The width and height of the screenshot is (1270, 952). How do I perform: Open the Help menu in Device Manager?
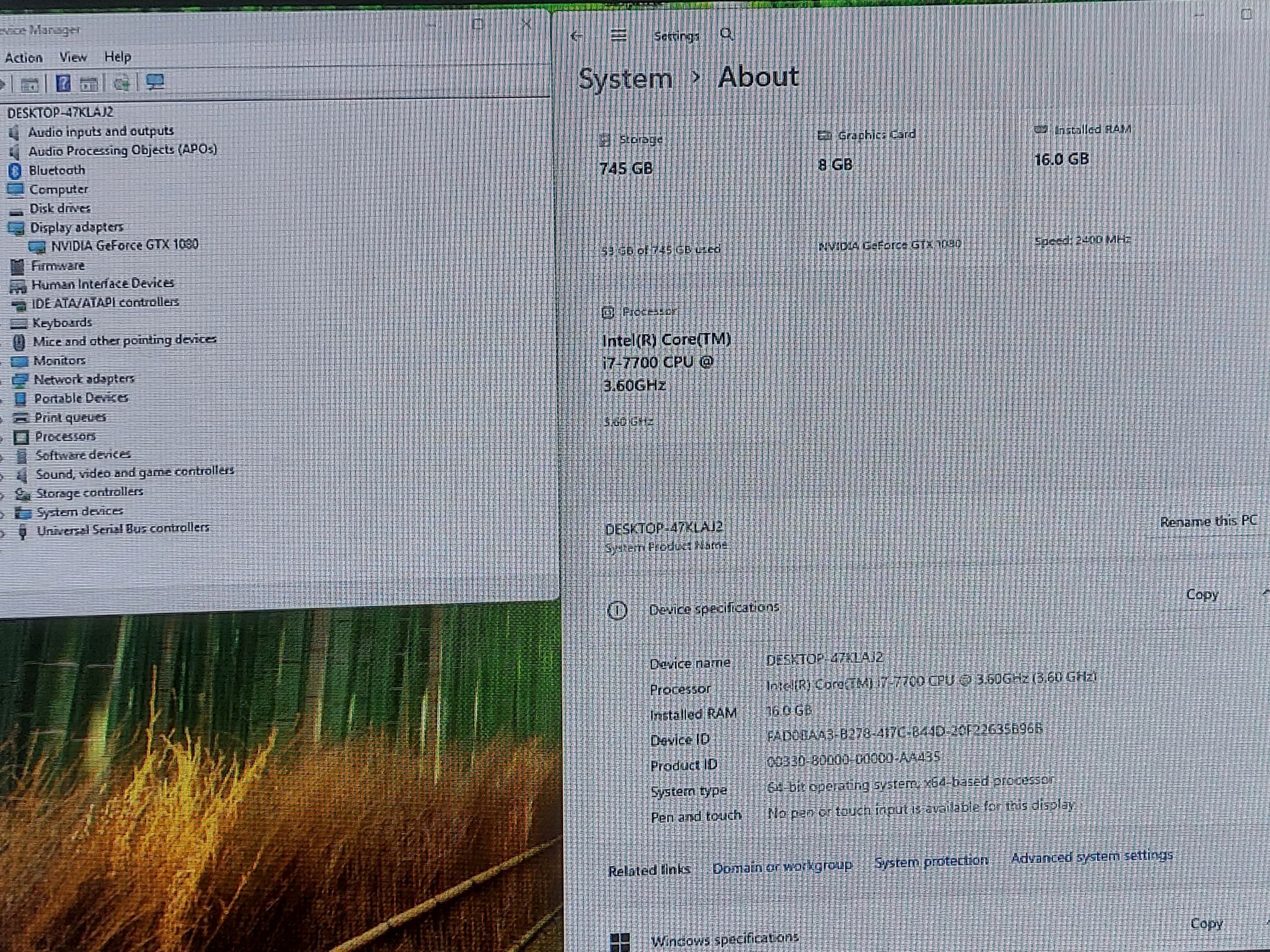[117, 57]
